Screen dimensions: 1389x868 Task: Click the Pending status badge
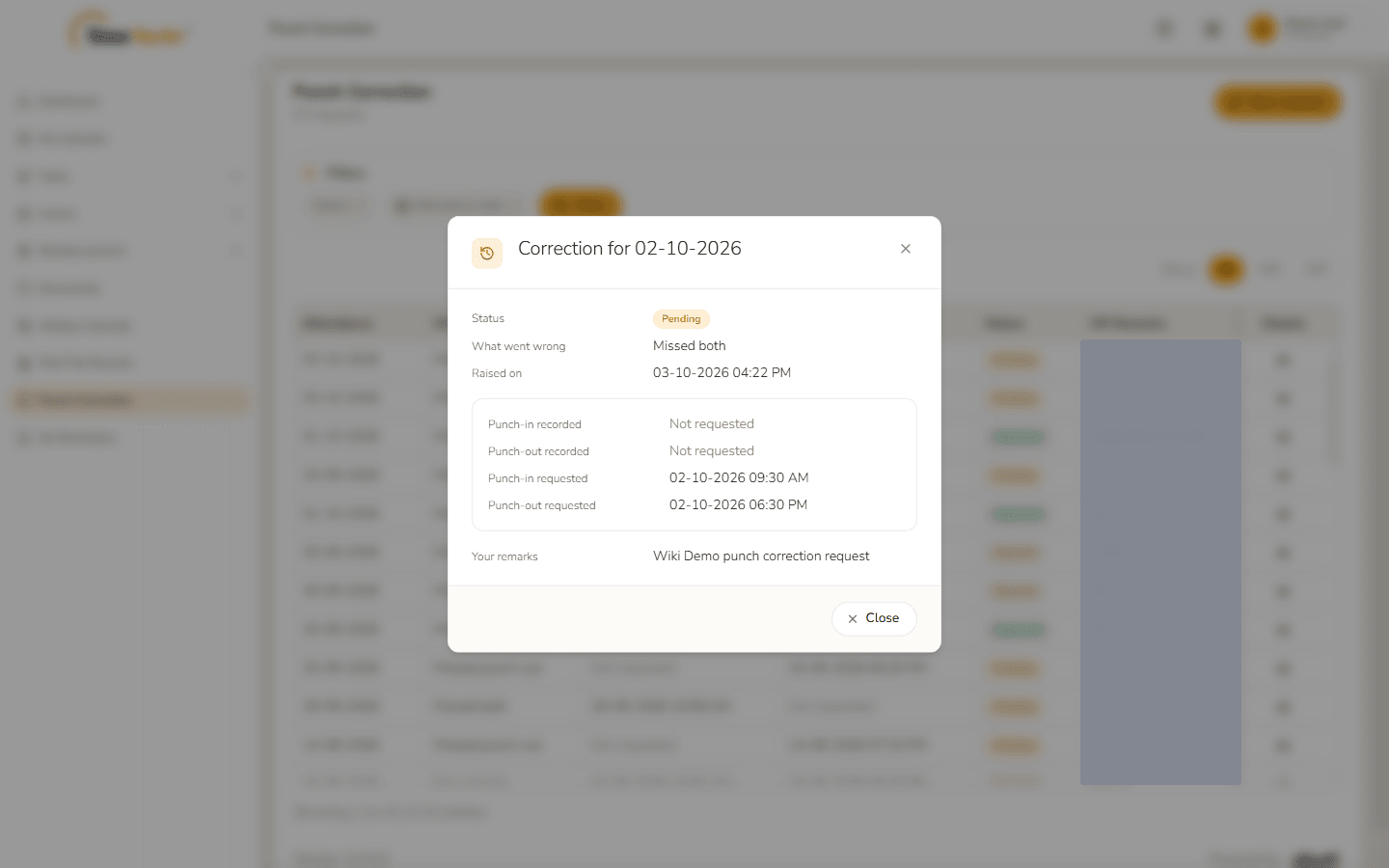point(681,319)
